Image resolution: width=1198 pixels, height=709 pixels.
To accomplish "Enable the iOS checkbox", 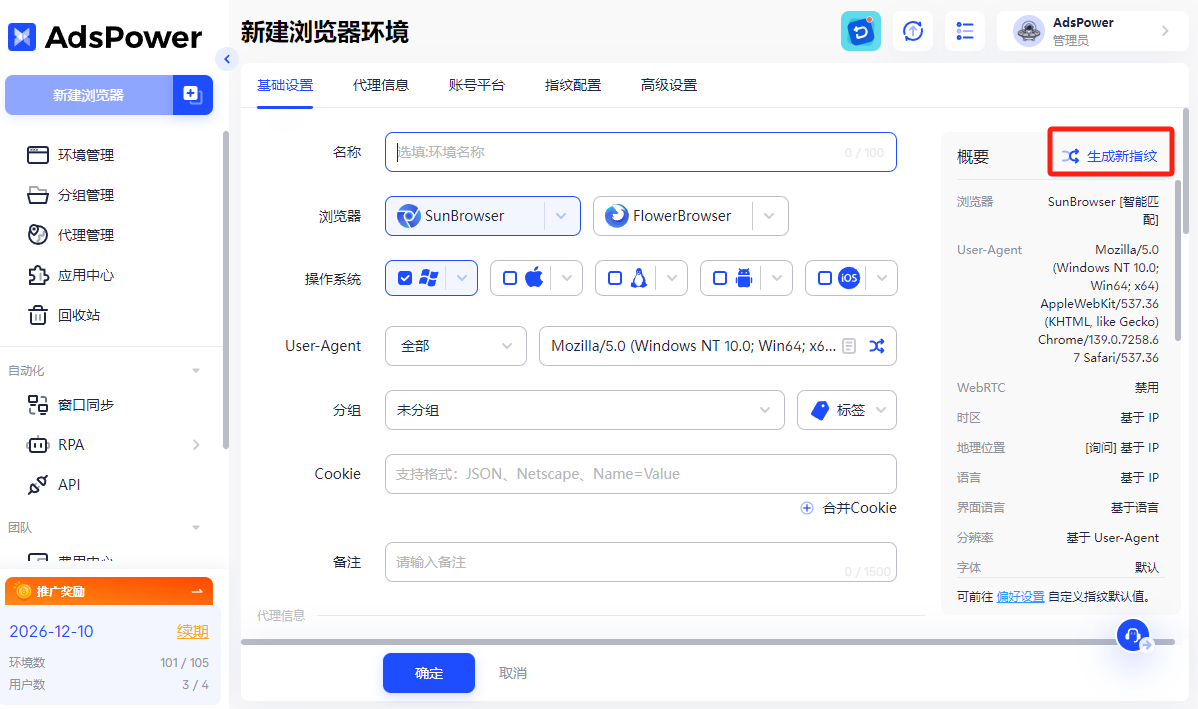I will tap(824, 278).
